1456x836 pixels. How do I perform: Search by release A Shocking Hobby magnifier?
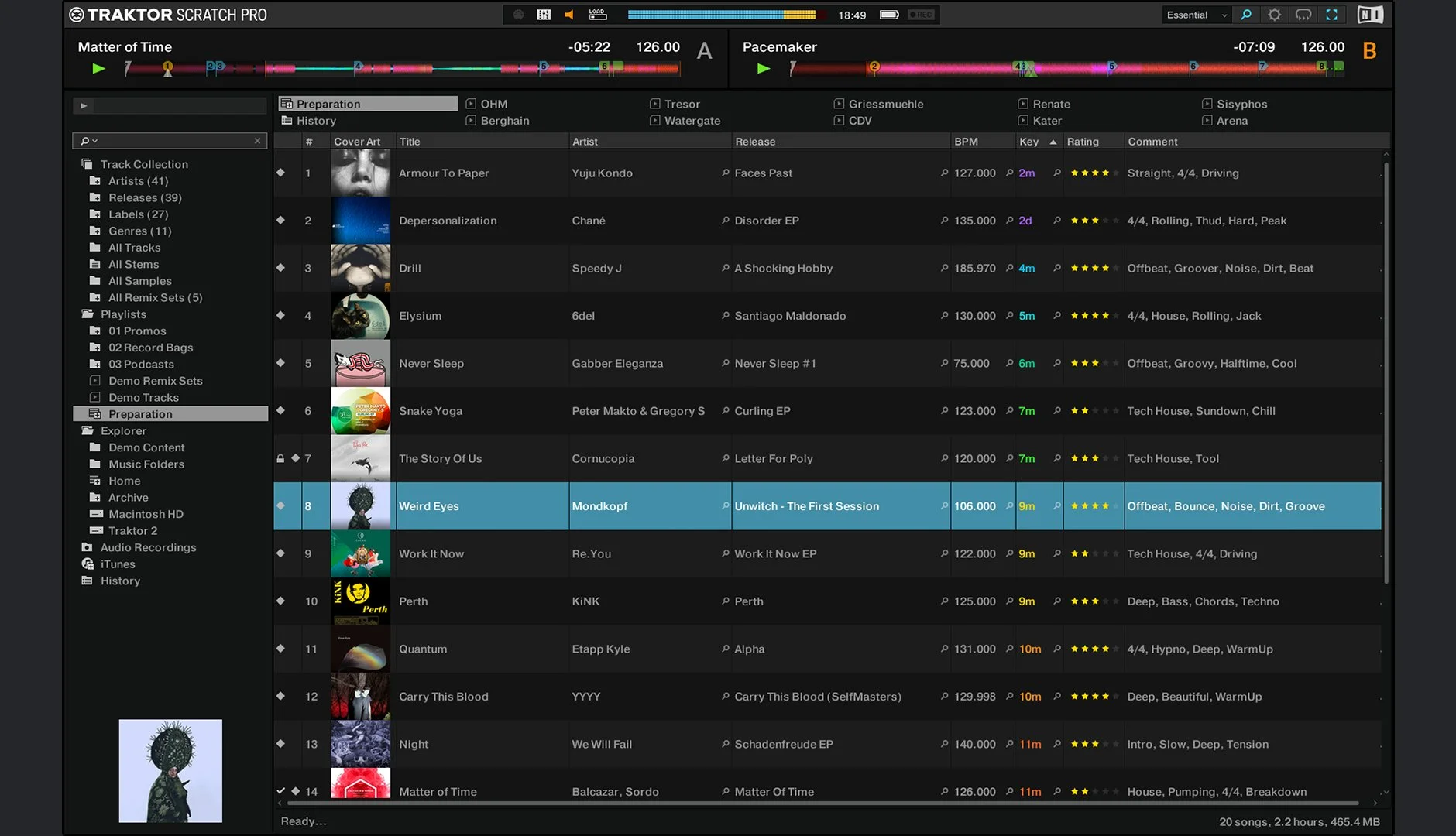pyautogui.click(x=944, y=268)
